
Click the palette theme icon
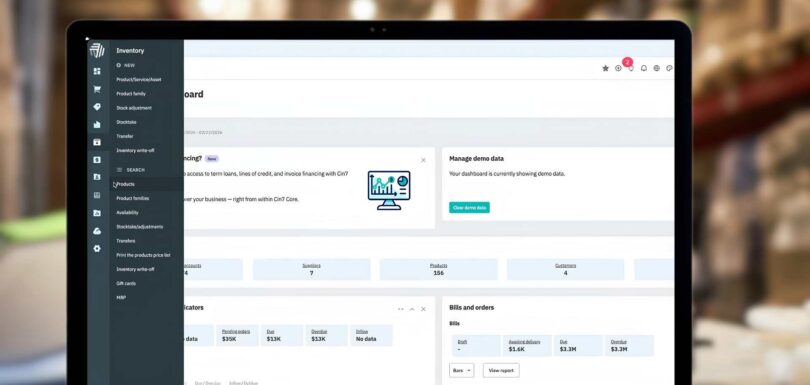click(x=669, y=68)
